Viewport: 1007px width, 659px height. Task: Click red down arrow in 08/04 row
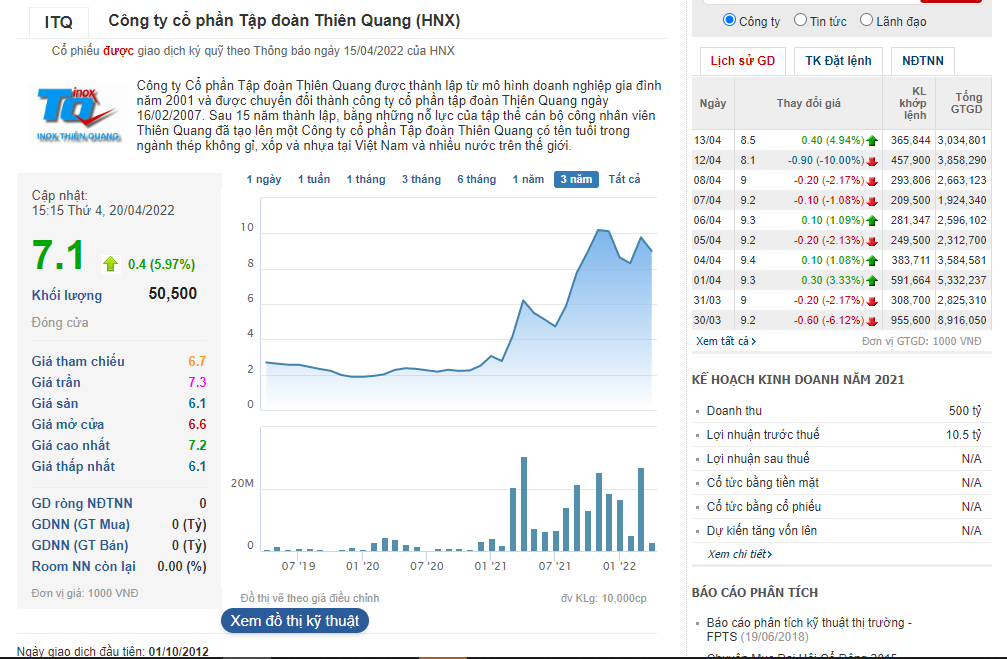pos(871,180)
